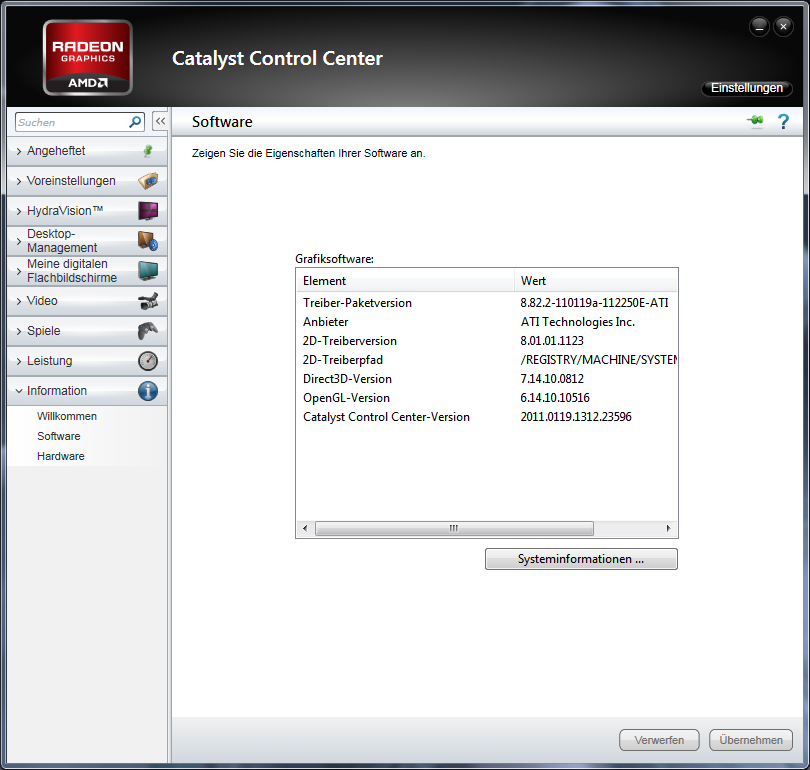Click the Desktop-Management icon

[x=148, y=241]
